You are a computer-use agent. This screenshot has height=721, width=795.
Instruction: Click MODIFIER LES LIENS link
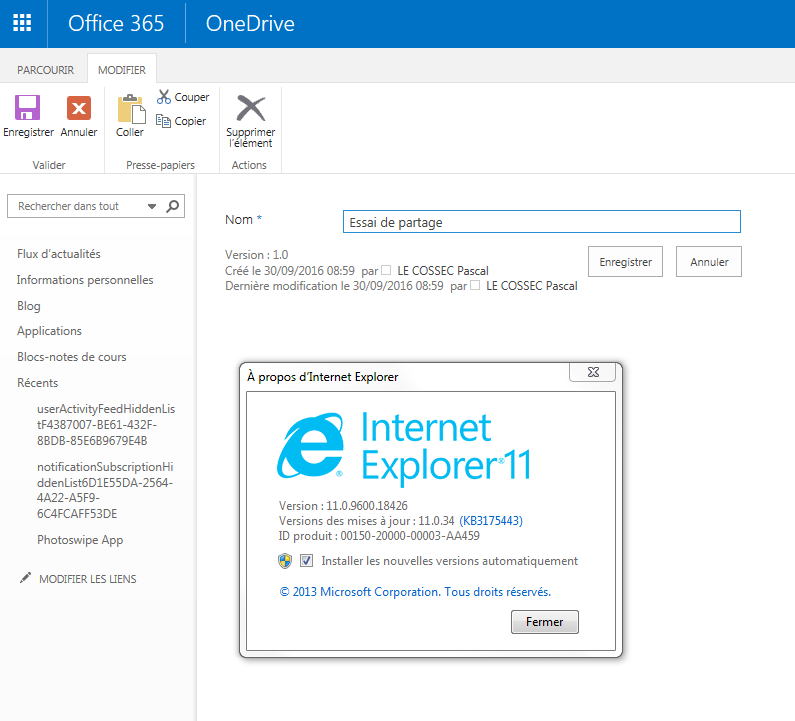[x=88, y=579]
